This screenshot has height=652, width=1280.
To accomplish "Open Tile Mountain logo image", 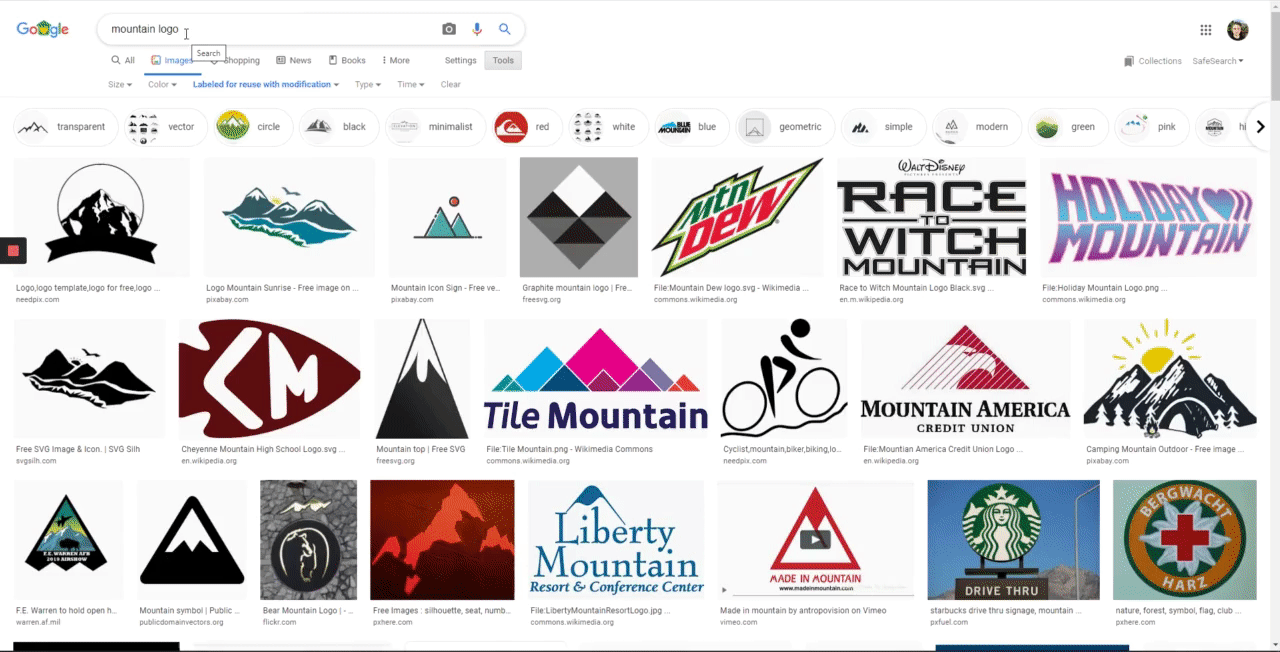I will point(595,379).
